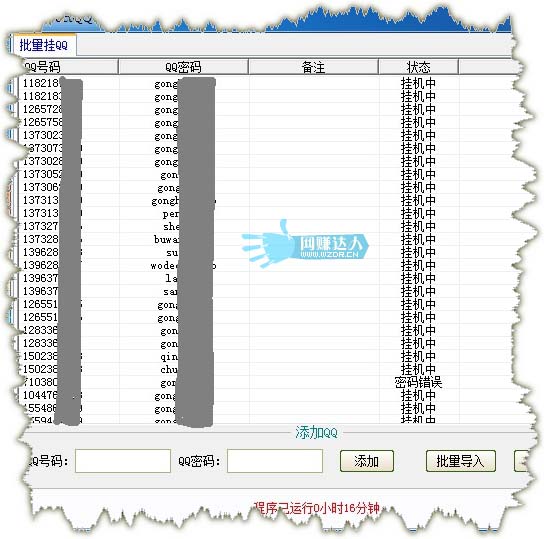Select the row starting with 137327
The height and width of the screenshot is (539, 544).
coord(265,226)
